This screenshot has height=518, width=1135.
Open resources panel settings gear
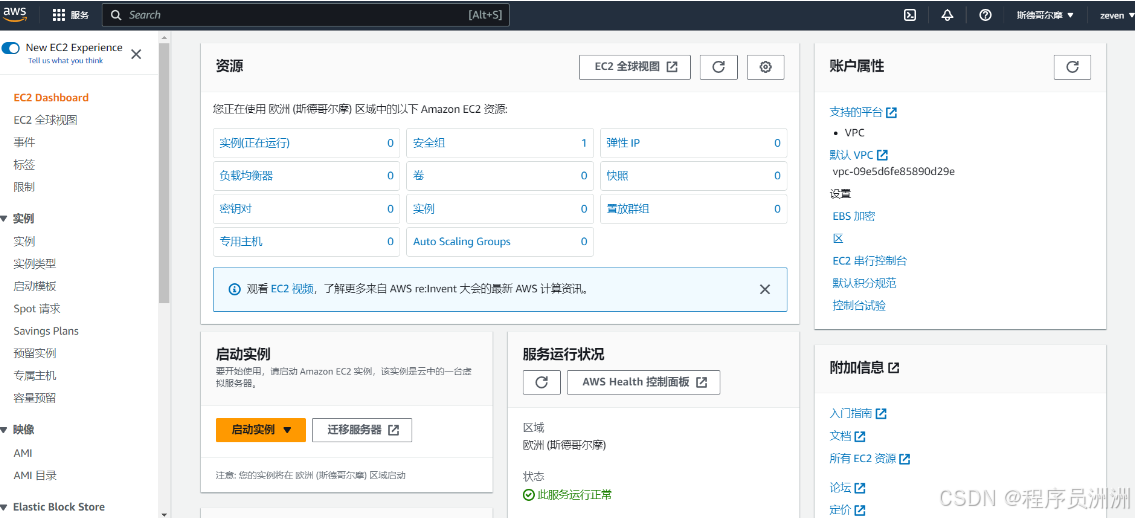pos(766,67)
